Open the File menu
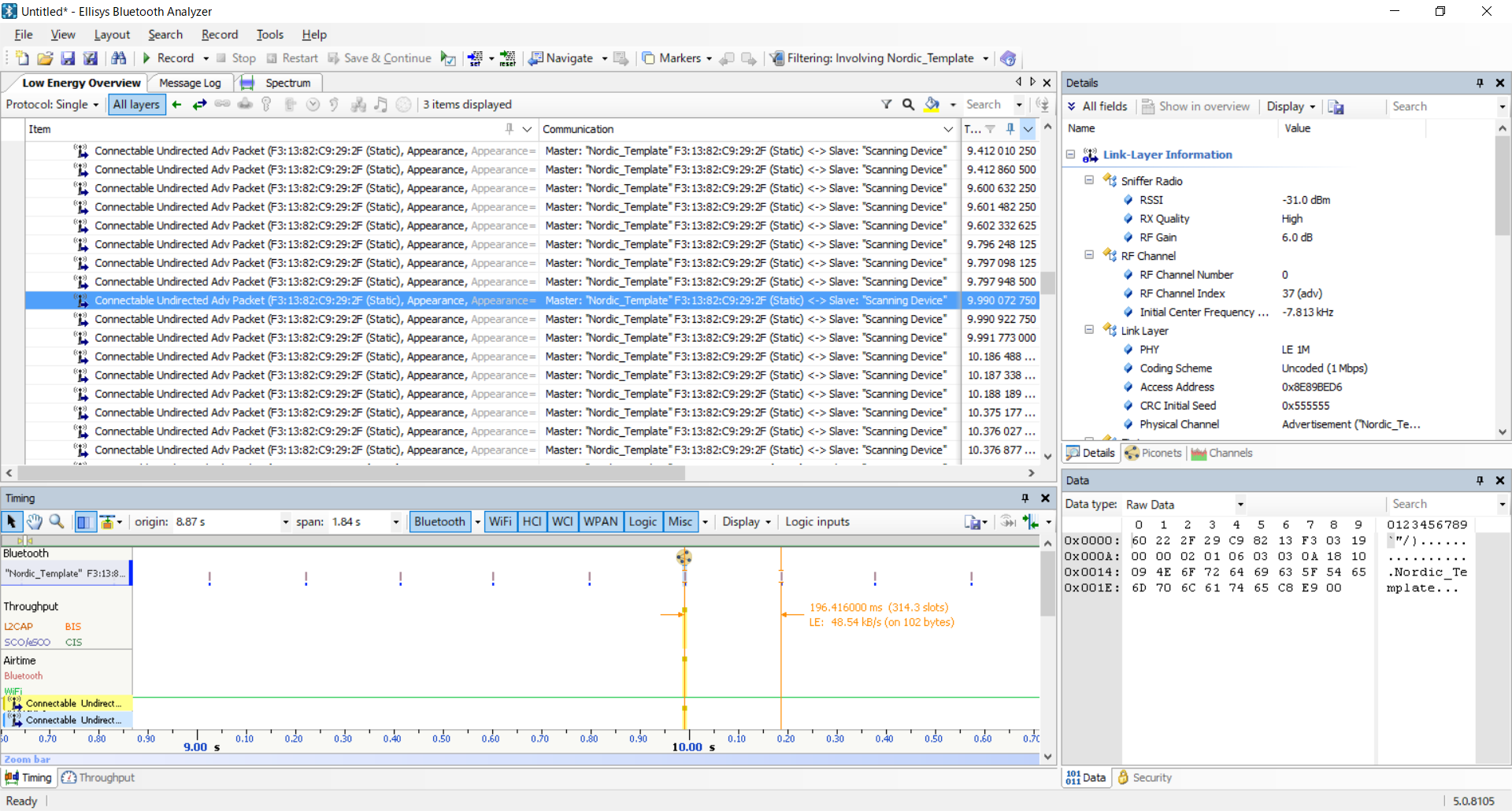This screenshot has width=1512, height=811. pyautogui.click(x=24, y=35)
